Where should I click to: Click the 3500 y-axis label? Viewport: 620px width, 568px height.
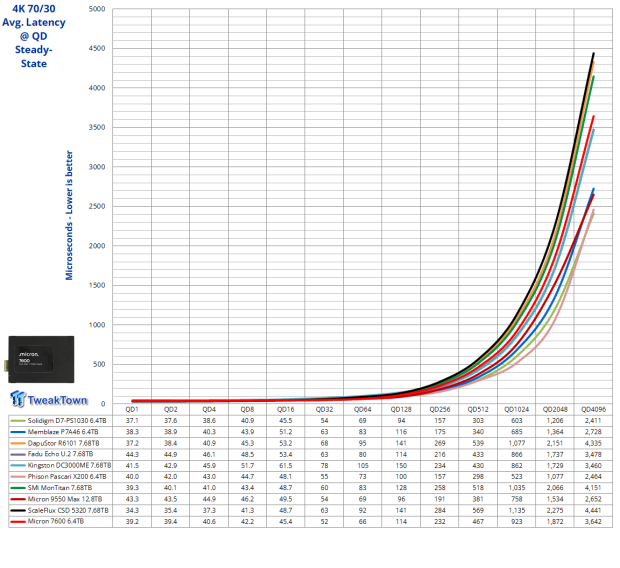(x=97, y=127)
